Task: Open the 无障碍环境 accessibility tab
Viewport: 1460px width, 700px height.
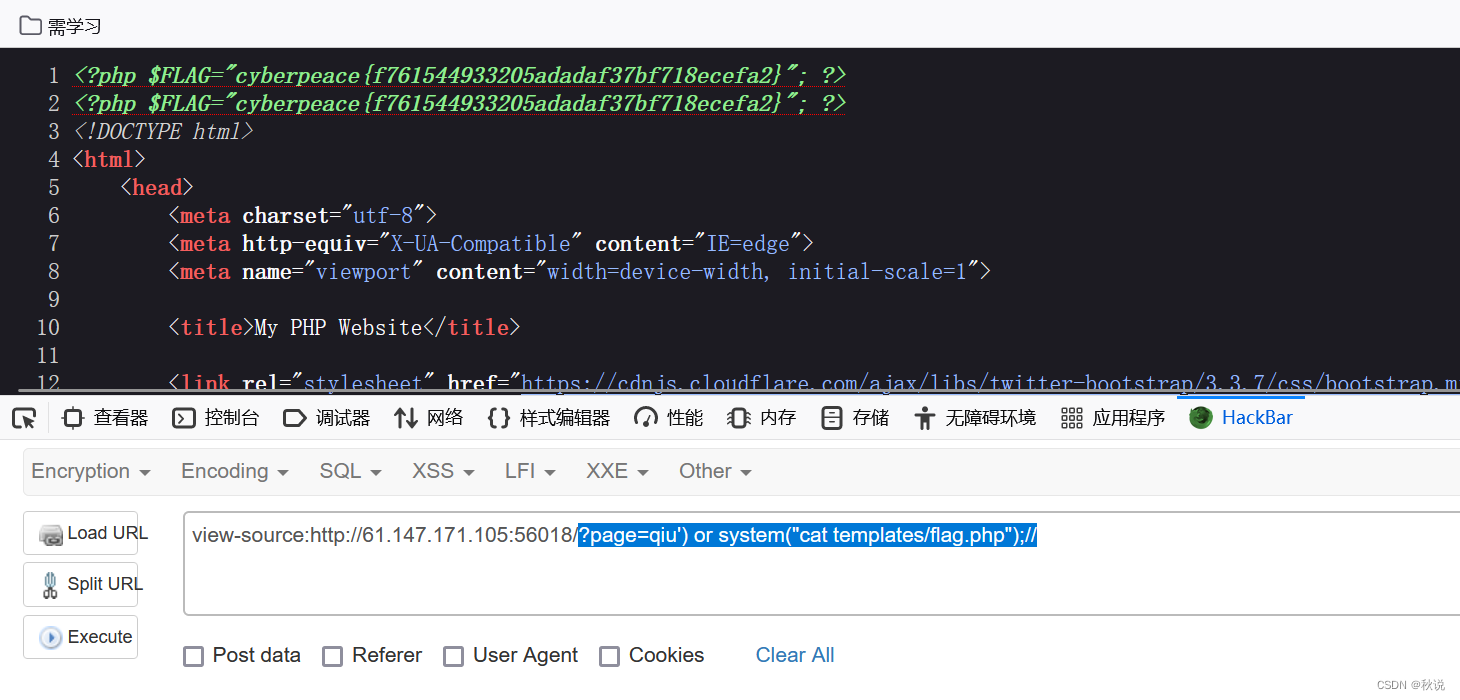Action: [x=975, y=418]
